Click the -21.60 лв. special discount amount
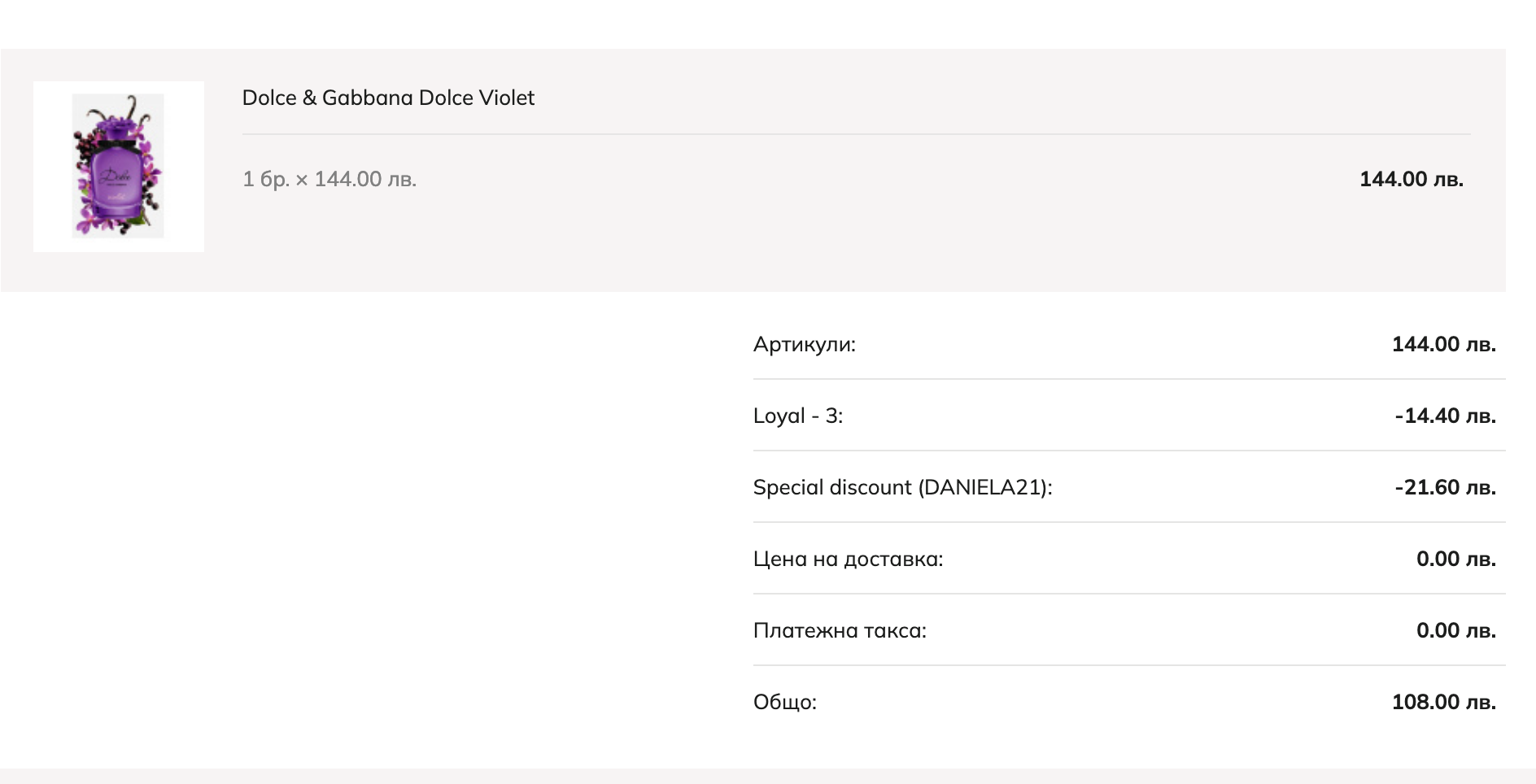The height and width of the screenshot is (784, 1536). coord(1445,487)
